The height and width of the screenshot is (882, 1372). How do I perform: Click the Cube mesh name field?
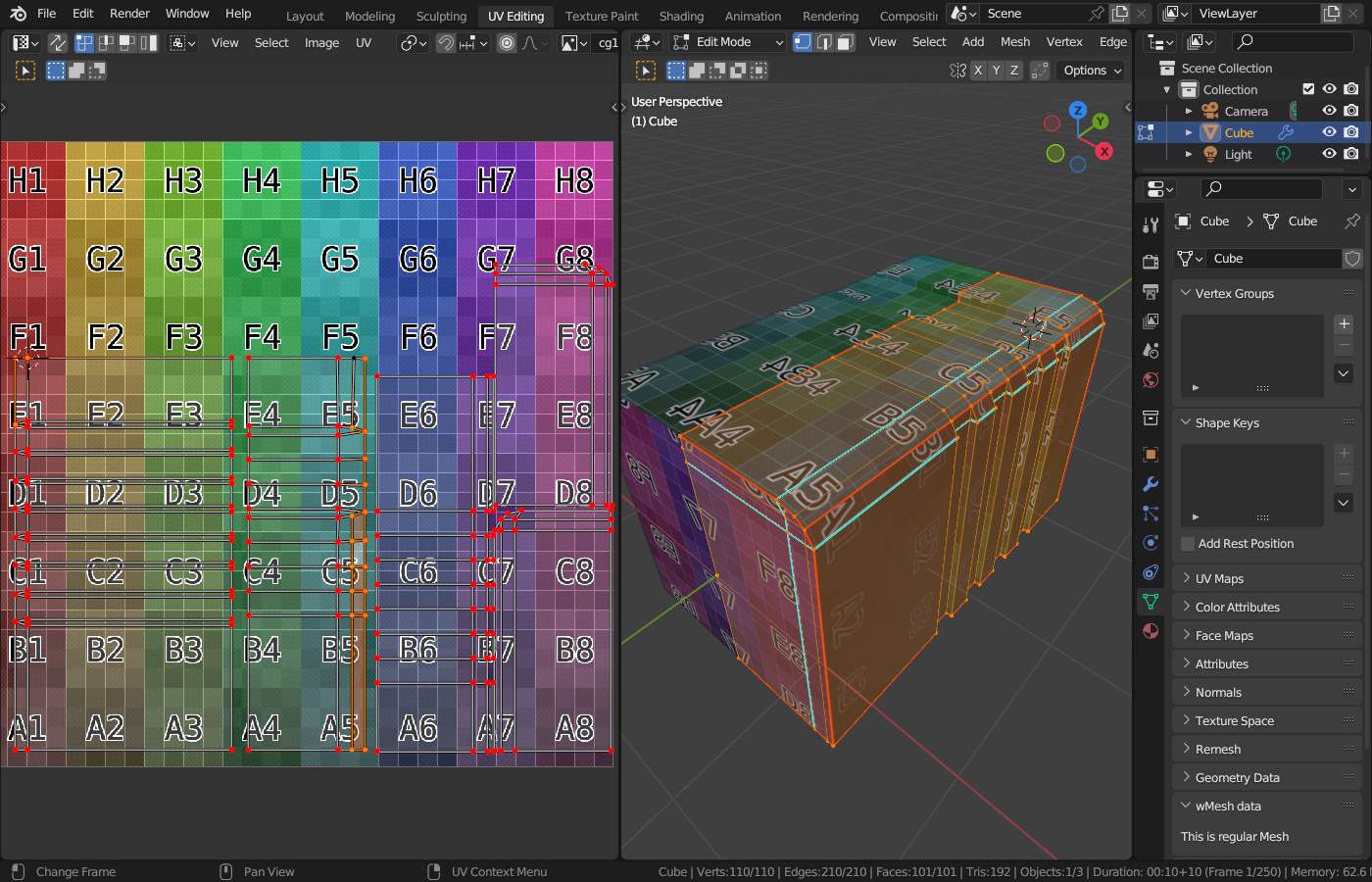[x=1275, y=259]
